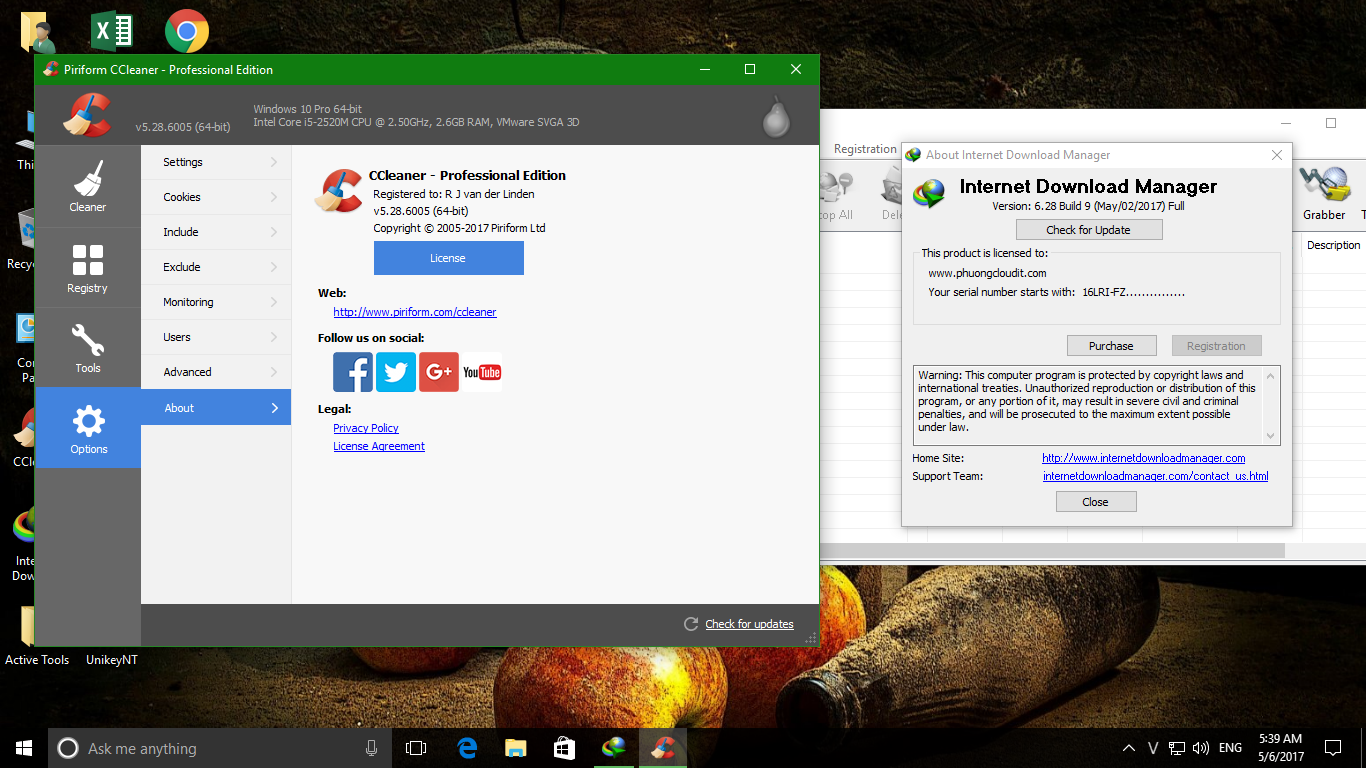Click Check for Update in IDM About

tap(1088, 230)
